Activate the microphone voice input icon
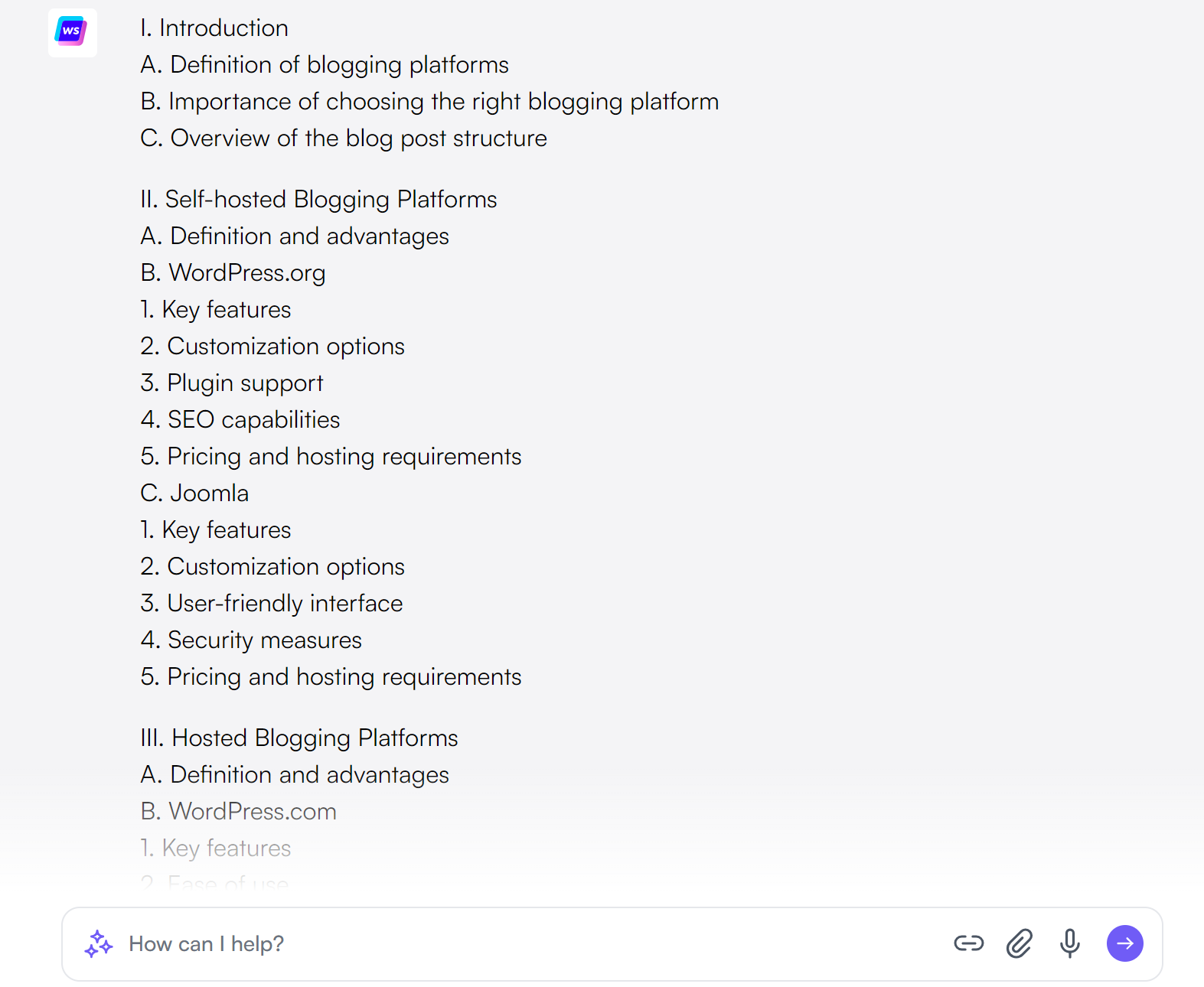The image size is (1204, 987). pos(1069,943)
